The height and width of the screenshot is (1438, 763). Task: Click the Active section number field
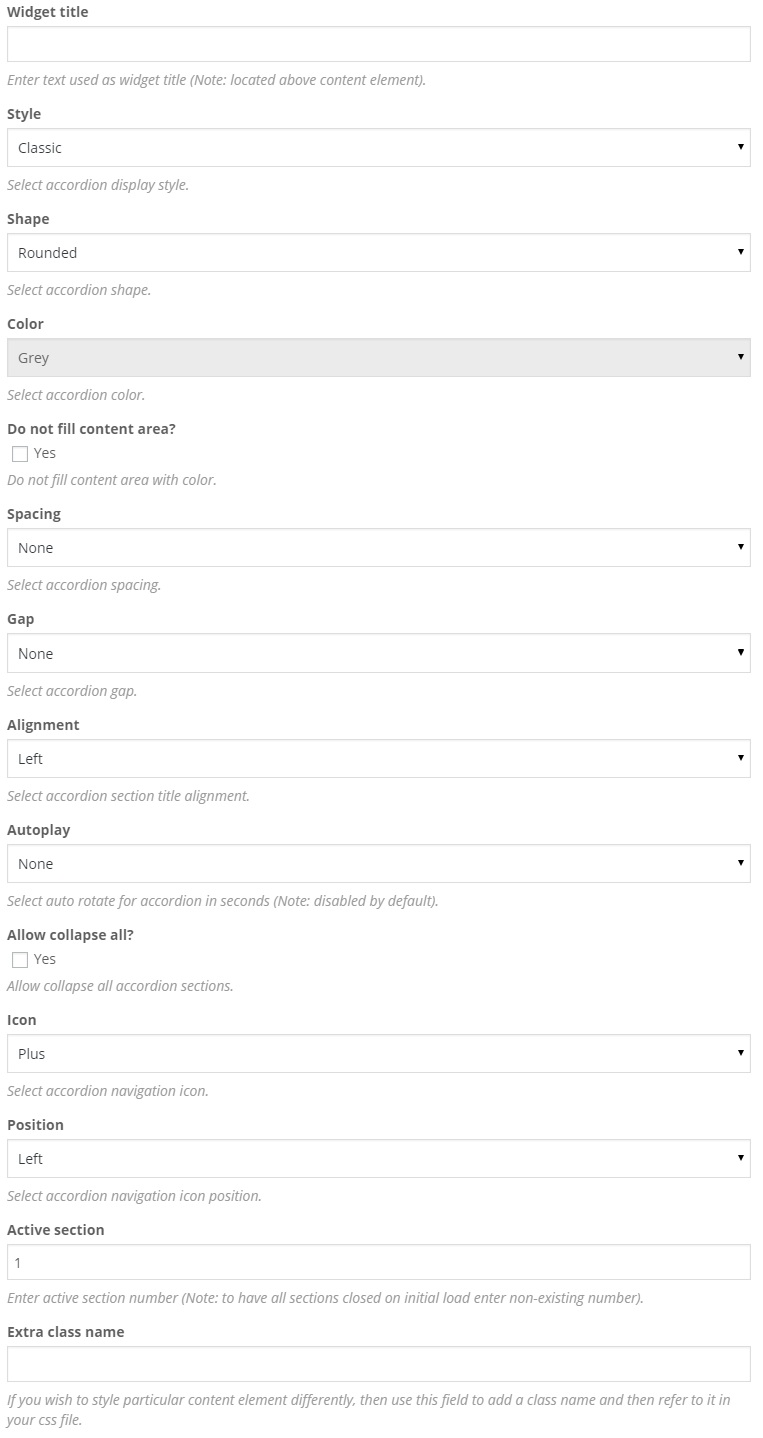(378, 1263)
